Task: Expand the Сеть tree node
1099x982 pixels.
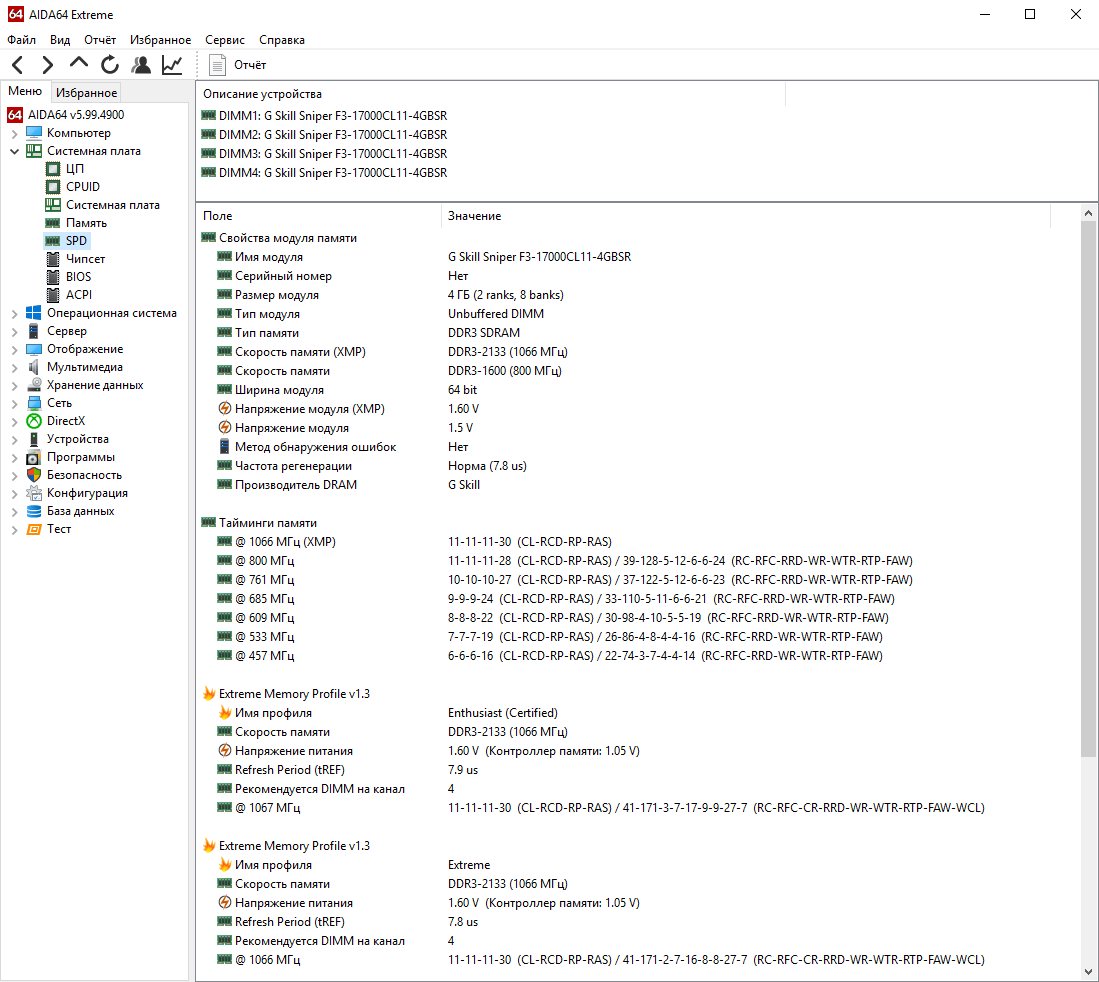Action: click(14, 403)
